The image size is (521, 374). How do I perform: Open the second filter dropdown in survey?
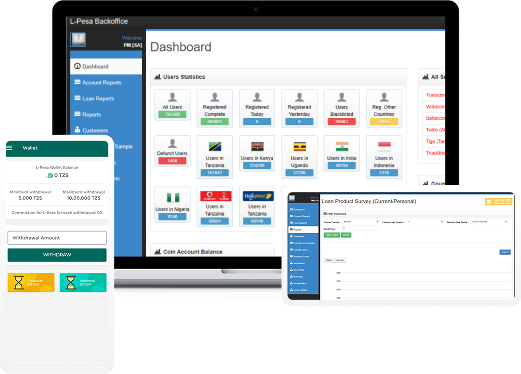426,222
